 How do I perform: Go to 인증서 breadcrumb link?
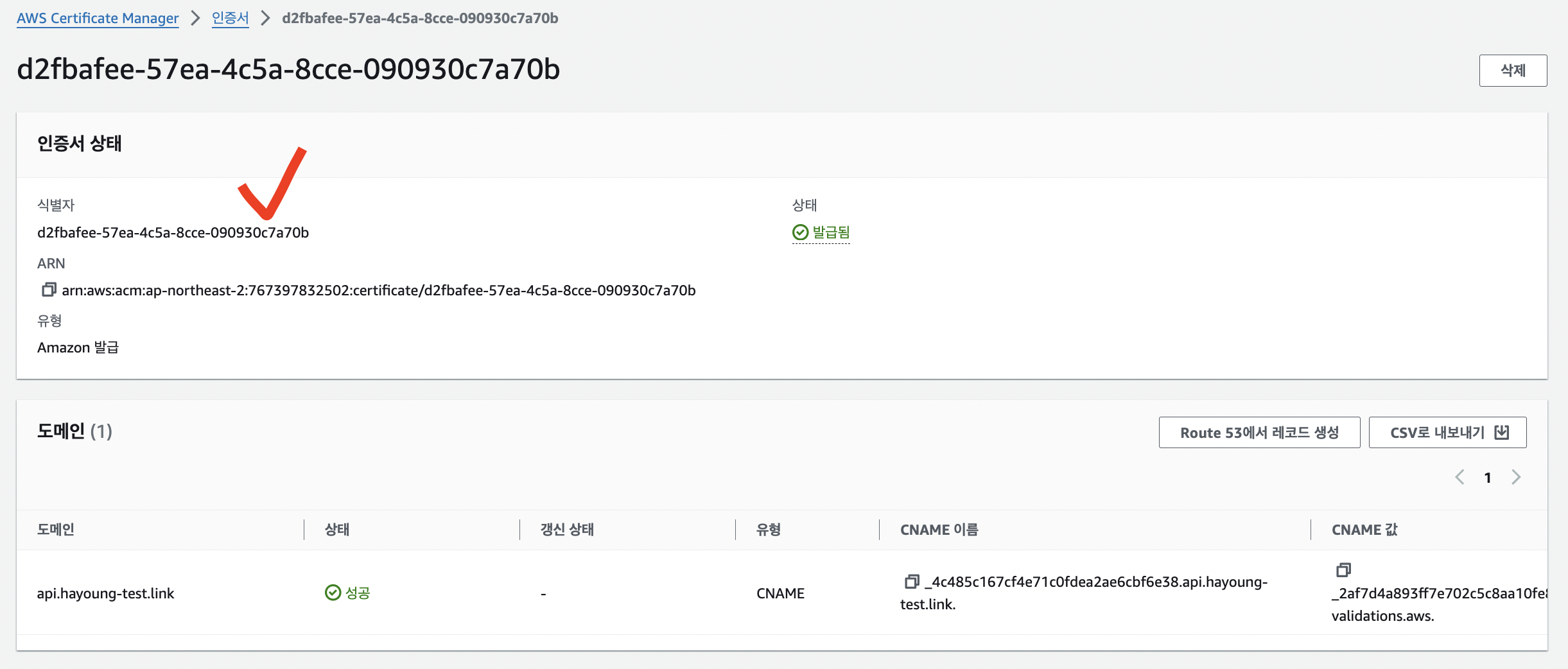coord(231,18)
